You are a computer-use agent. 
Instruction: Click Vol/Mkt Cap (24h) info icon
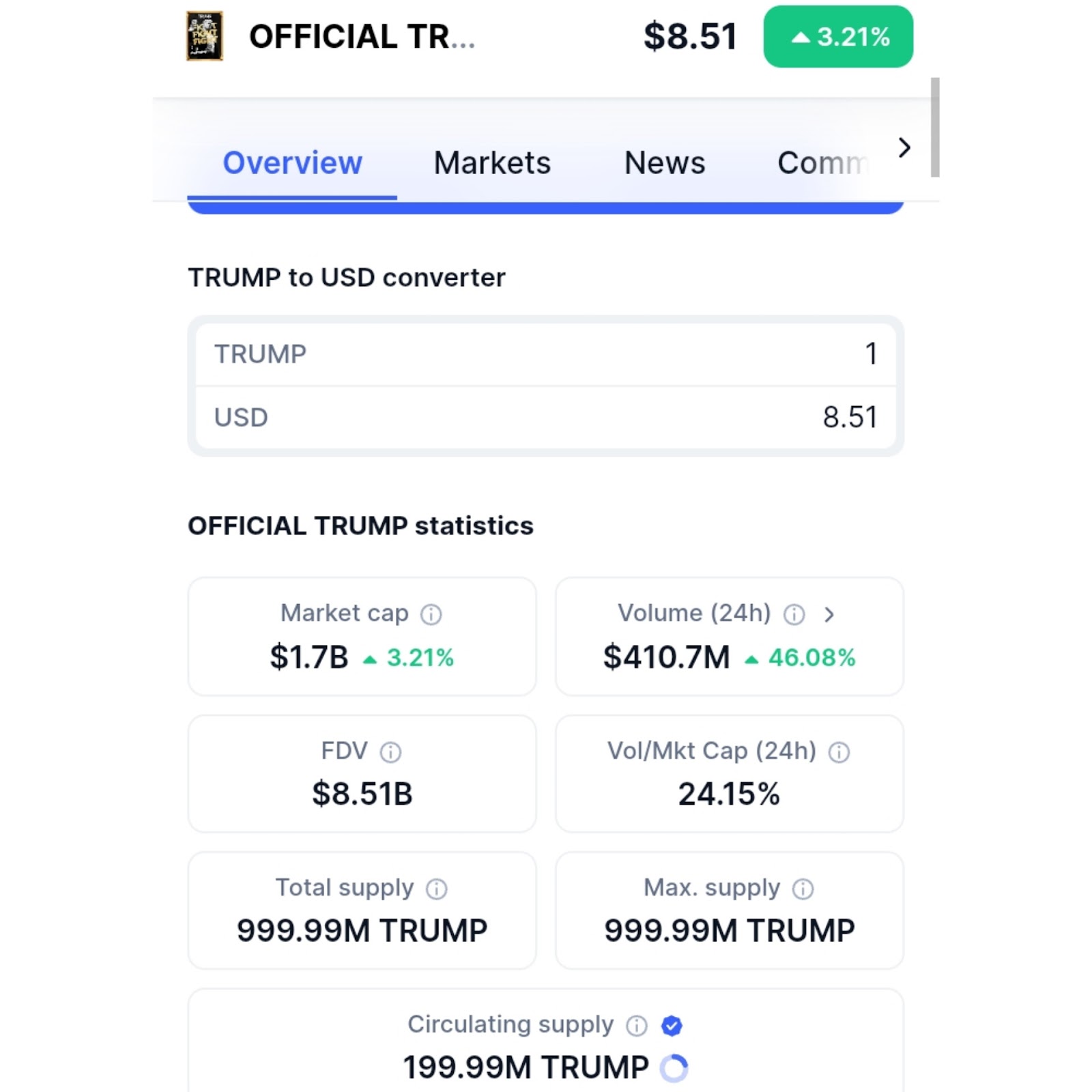[839, 752]
